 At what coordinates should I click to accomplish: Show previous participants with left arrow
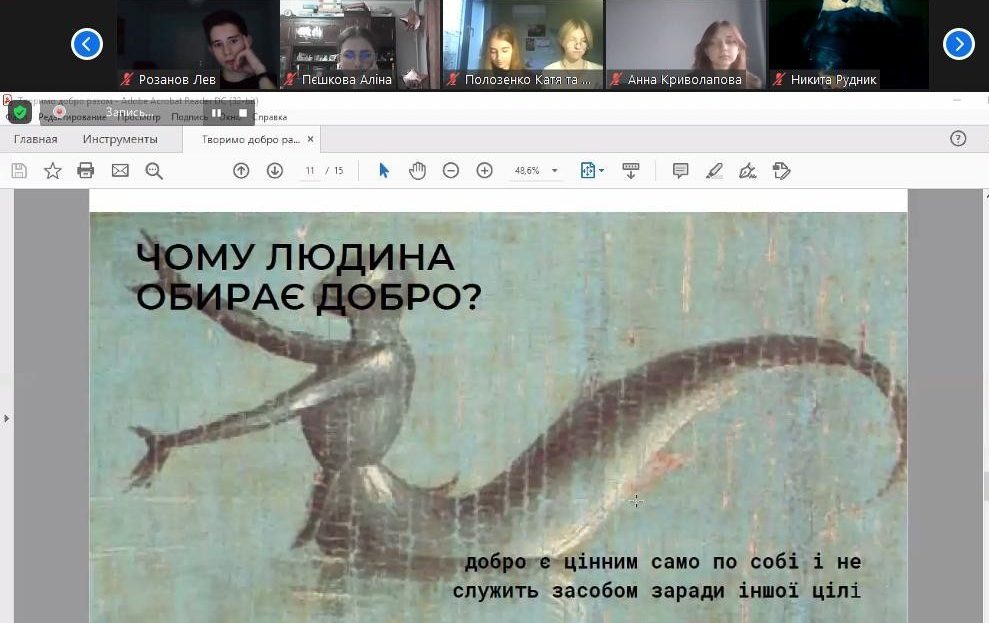click(x=87, y=44)
